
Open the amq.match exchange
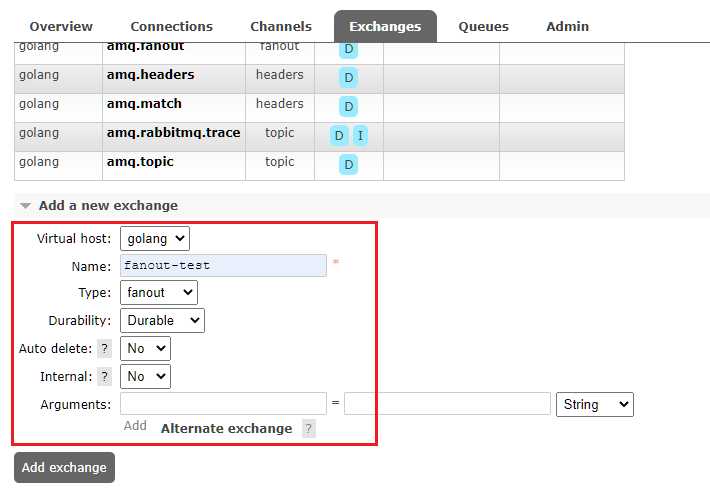[144, 104]
